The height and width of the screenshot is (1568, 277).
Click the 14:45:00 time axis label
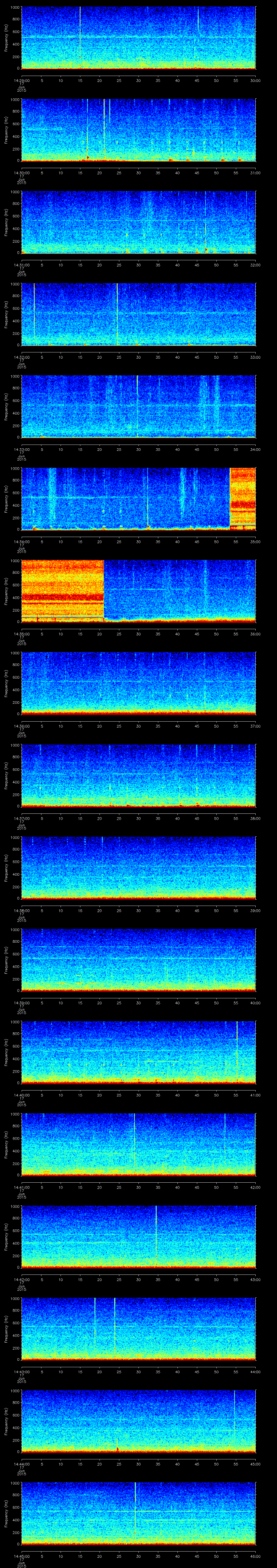pos(21,1556)
